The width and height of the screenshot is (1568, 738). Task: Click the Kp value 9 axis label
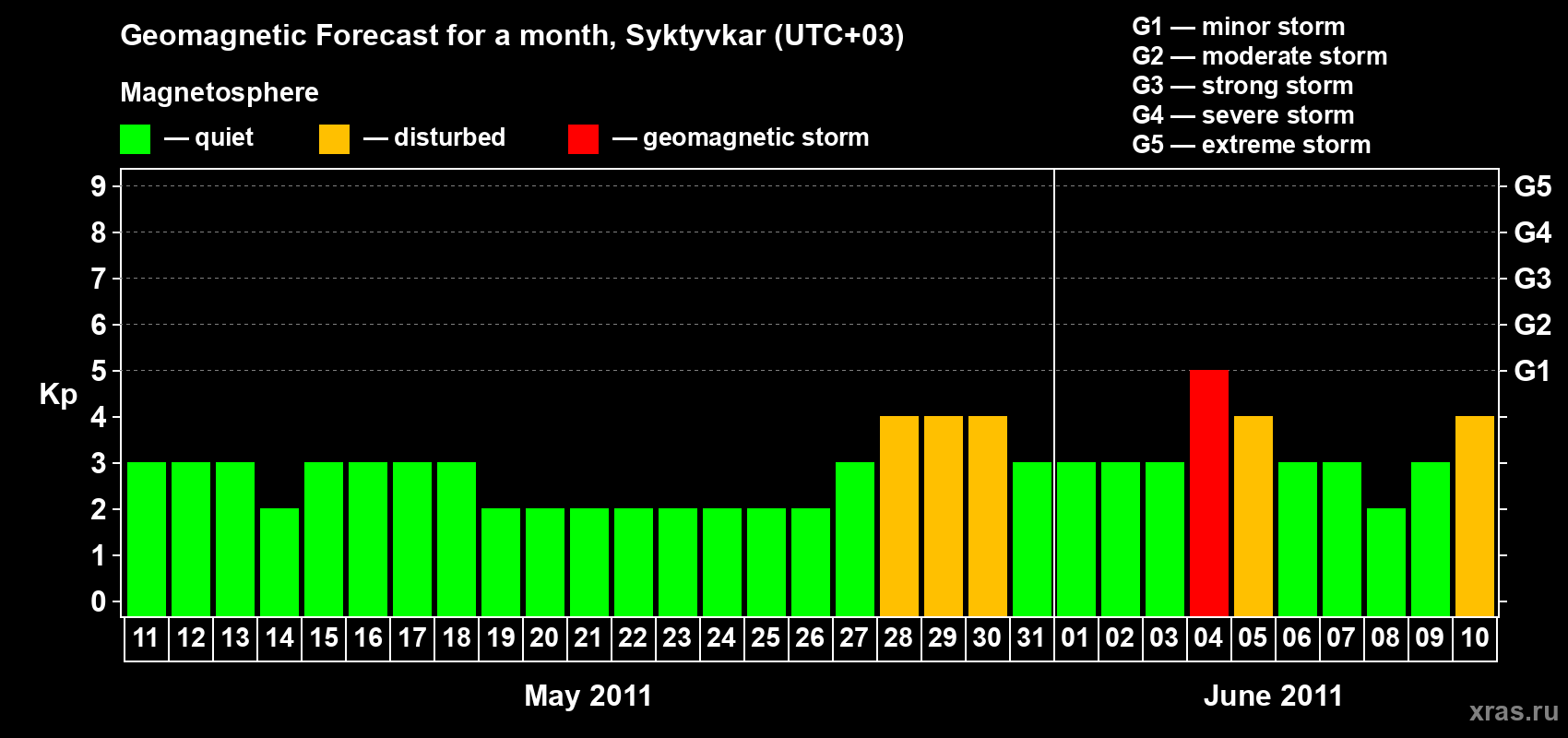99,186
